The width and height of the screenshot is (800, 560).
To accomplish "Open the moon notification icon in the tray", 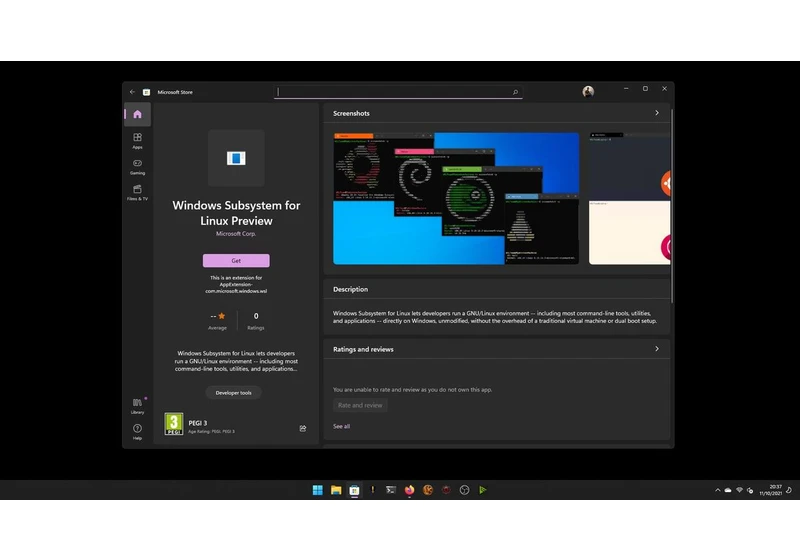I will pyautogui.click(x=789, y=490).
